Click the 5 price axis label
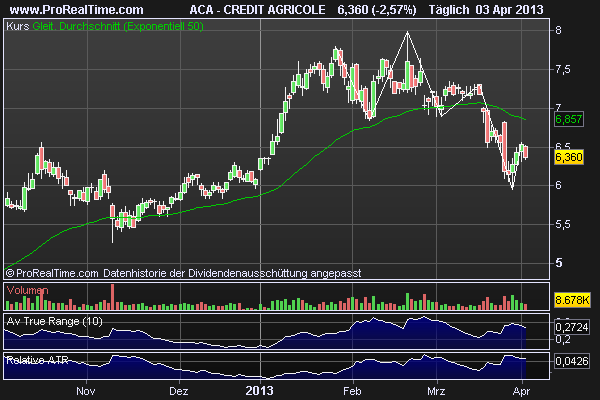 click(x=559, y=263)
